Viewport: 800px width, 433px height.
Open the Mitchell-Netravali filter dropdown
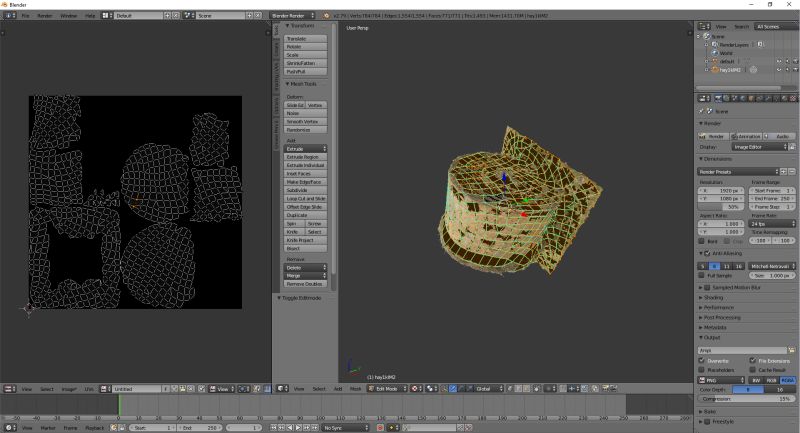772,266
